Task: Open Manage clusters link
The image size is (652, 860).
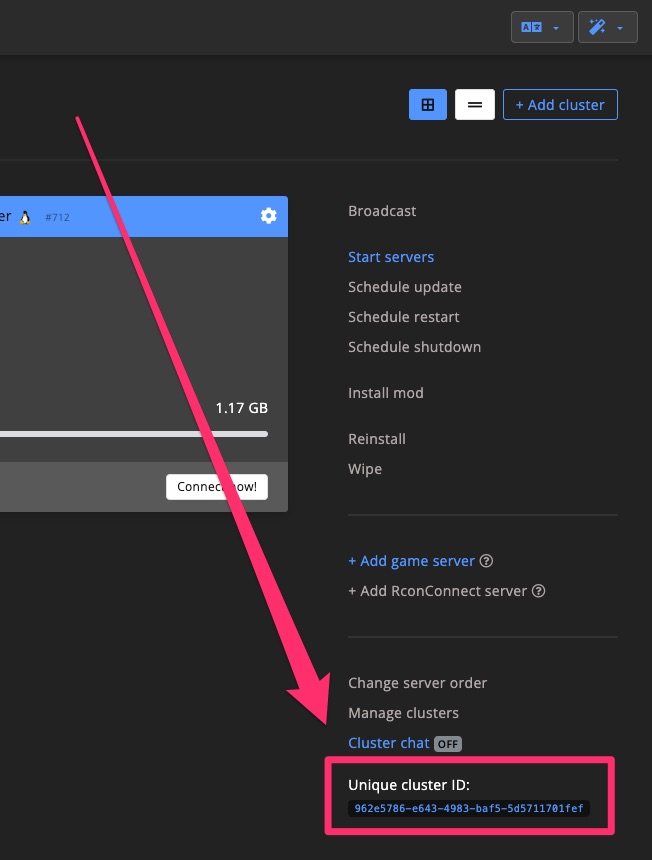Action: pyautogui.click(x=403, y=713)
